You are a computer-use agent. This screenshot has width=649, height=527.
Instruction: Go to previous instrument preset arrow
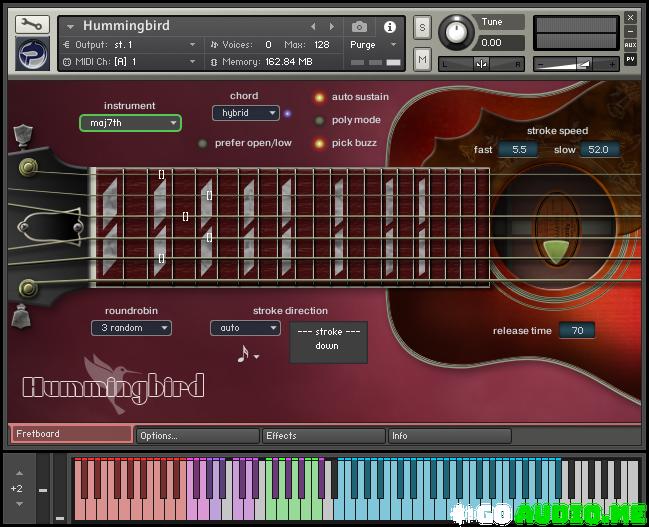[x=313, y=26]
